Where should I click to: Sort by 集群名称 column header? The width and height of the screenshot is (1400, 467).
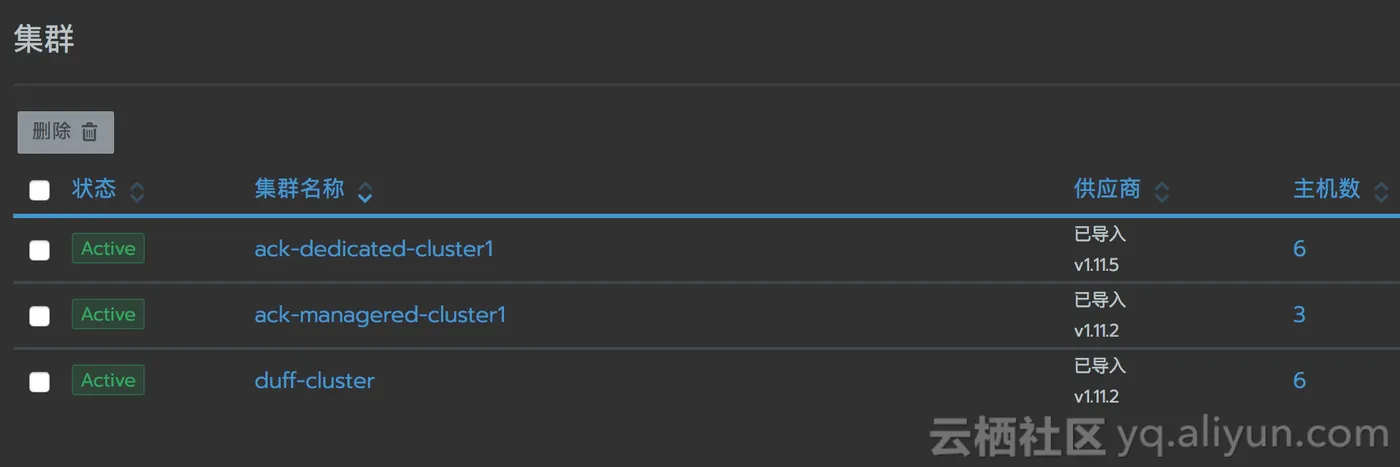pyautogui.click(x=299, y=189)
